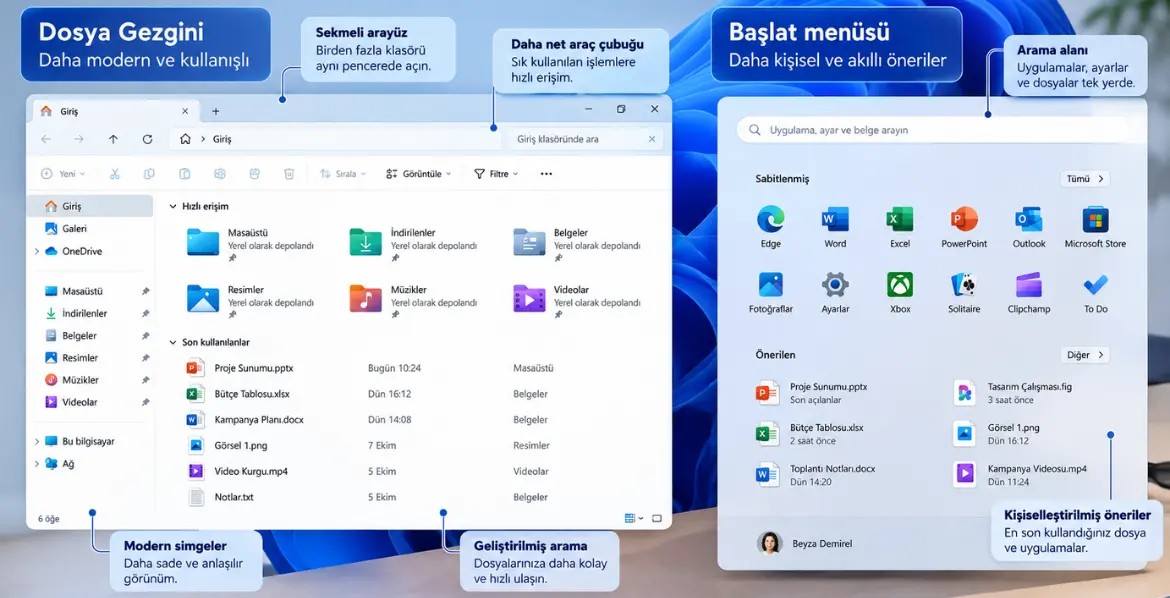Open the İndirilenler folder in Hızlı erişim

(413, 242)
